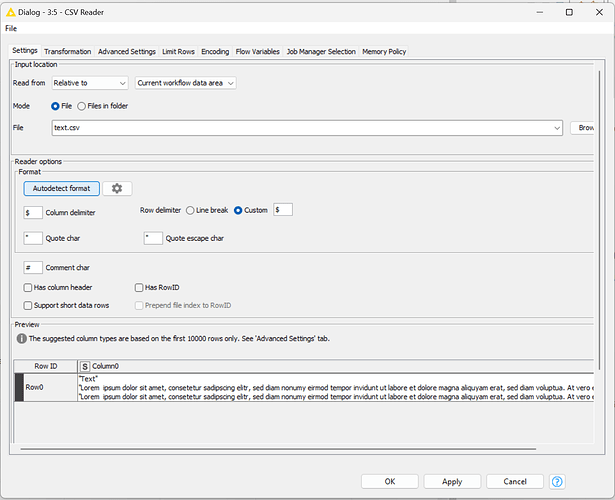Open the Memory Policy tab
This screenshot has height=500, width=615.
pos(384,51)
